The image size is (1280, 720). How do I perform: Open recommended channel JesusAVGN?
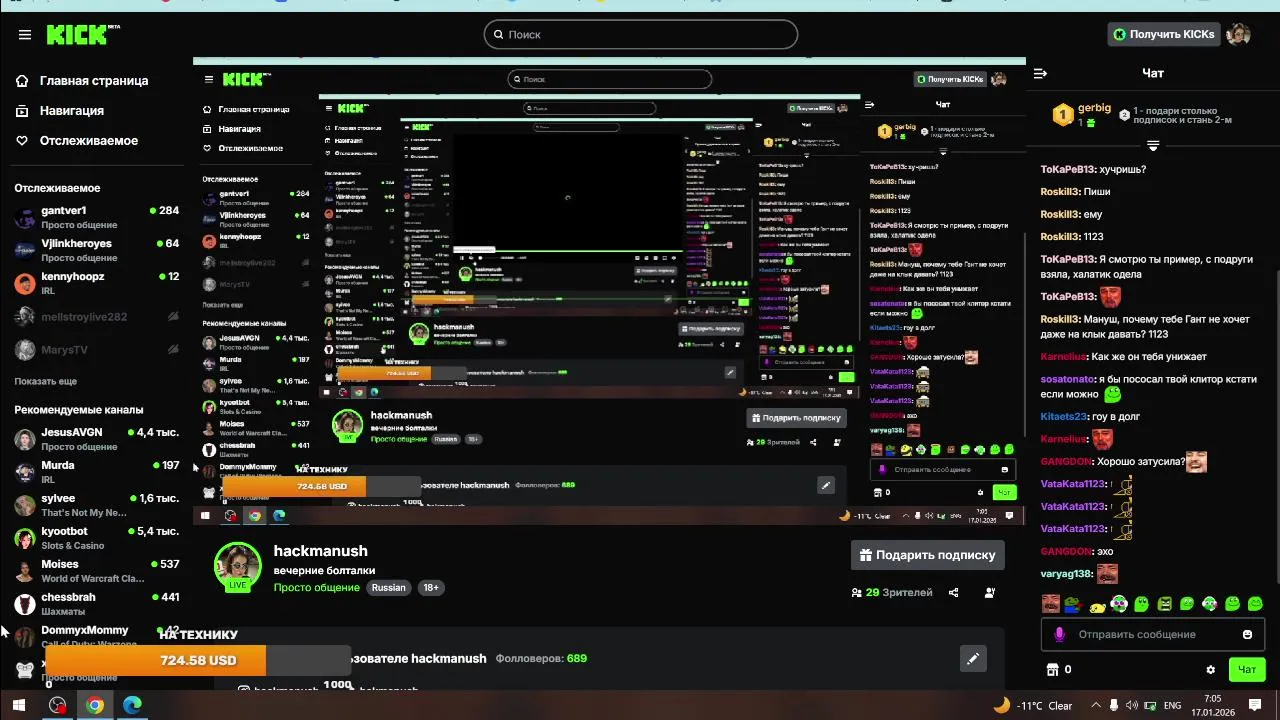[x=96, y=439]
